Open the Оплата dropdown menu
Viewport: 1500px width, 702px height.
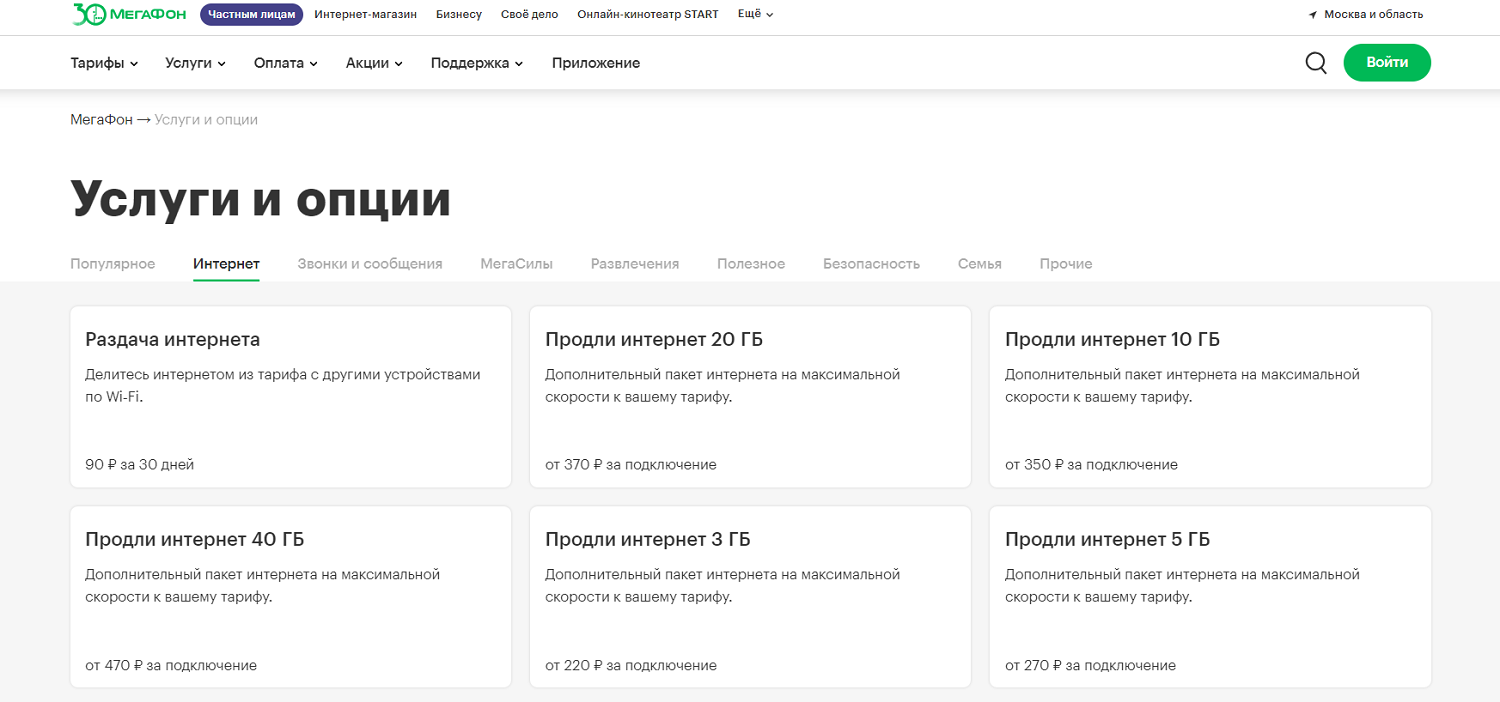coord(285,63)
